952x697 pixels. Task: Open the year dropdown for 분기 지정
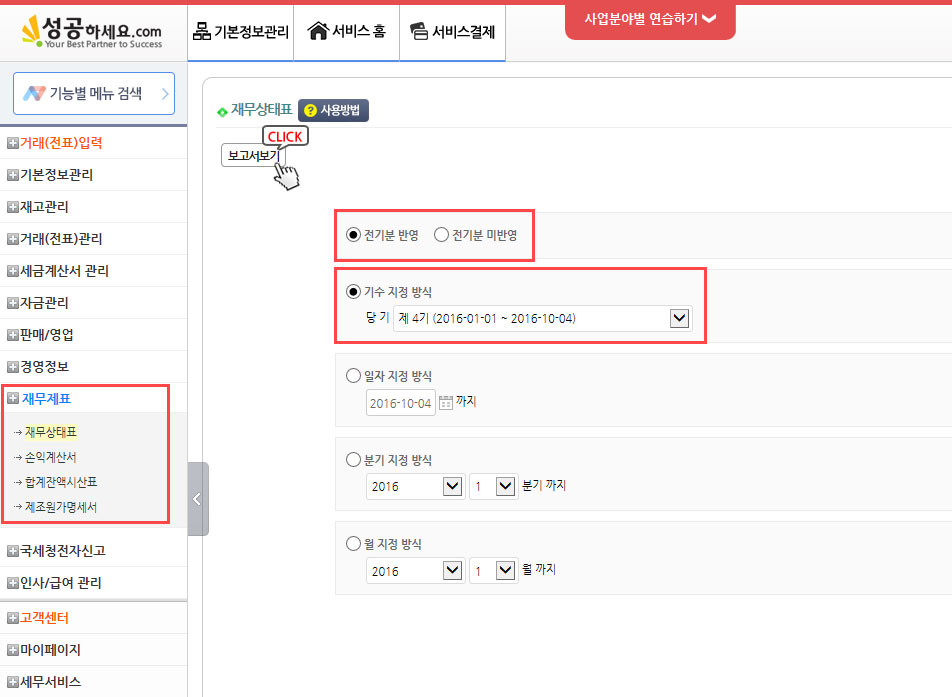pyautogui.click(x=415, y=486)
